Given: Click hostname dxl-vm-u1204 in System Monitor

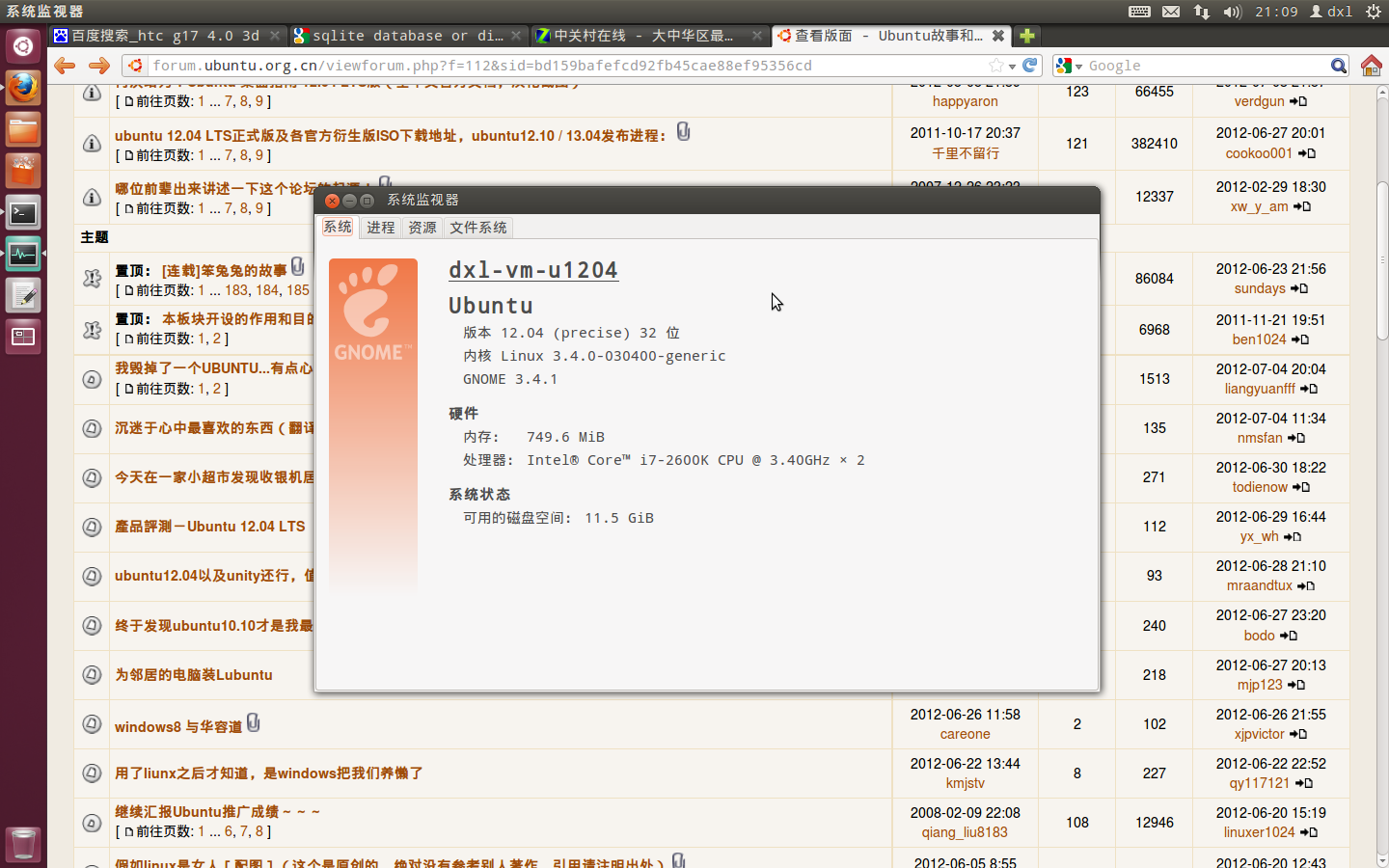Looking at the screenshot, I should (533, 270).
